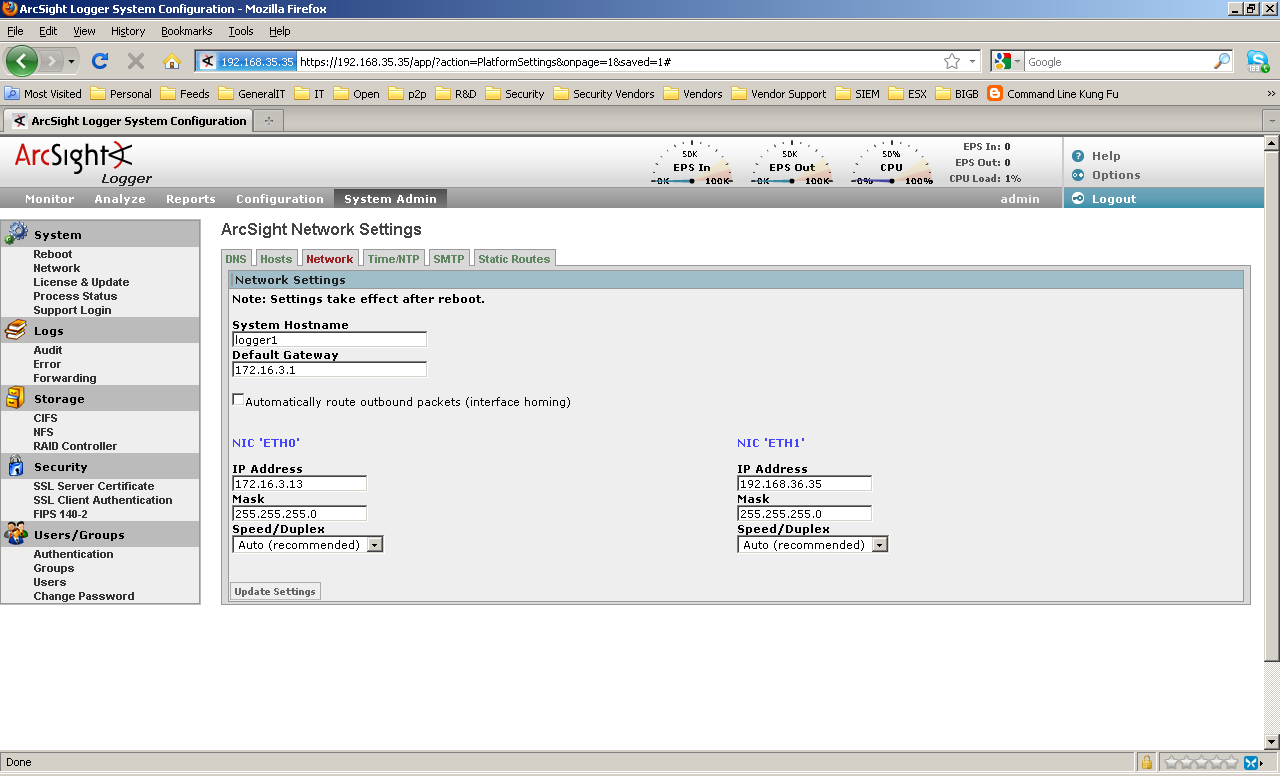Click the System Hostname input field
1280x776 pixels.
tap(329, 339)
